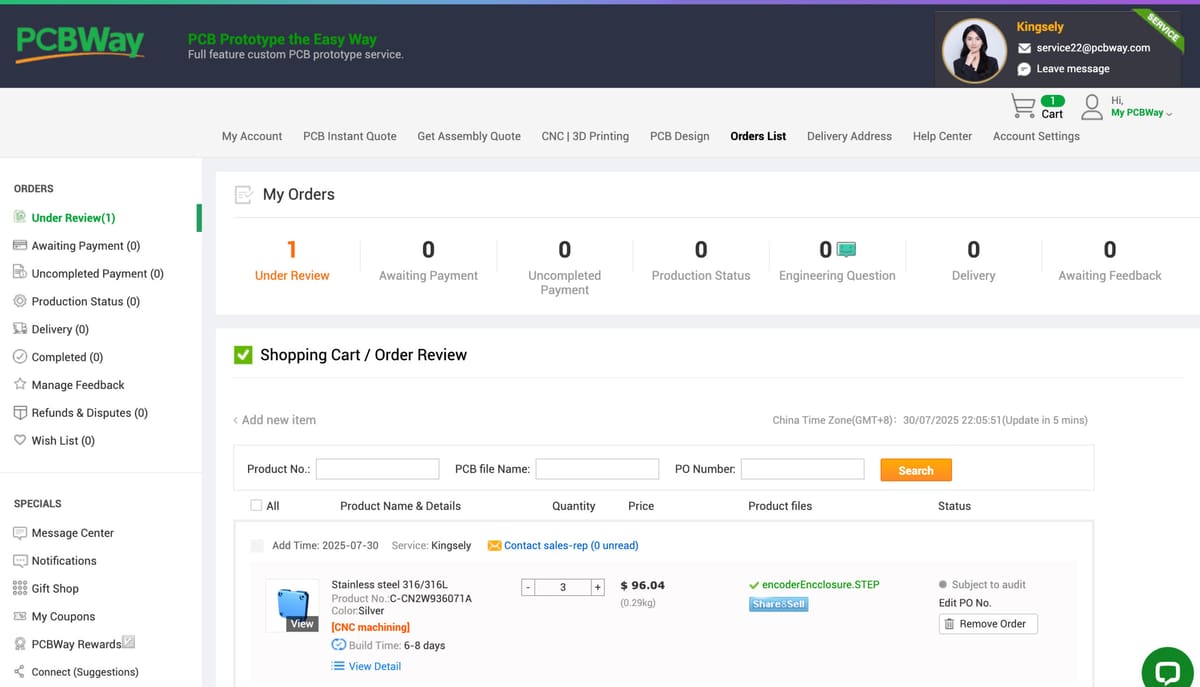This screenshot has width=1200, height=687.
Task: Open CNC | 3D Printing page
Action: [585, 136]
